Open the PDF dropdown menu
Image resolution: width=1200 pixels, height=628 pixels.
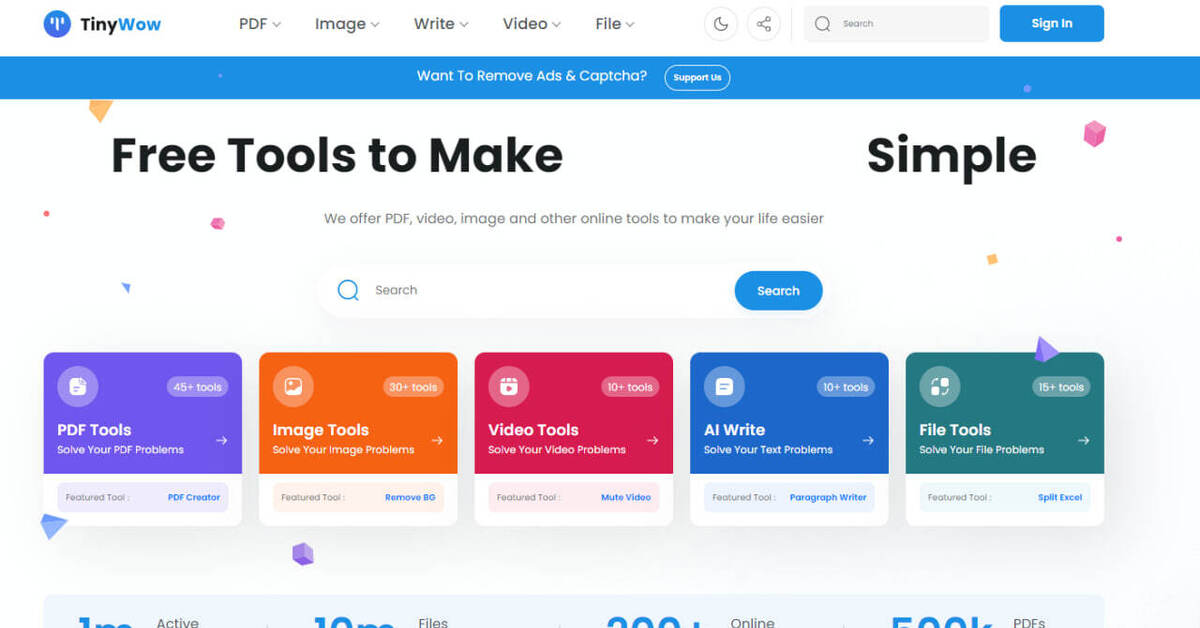[260, 24]
